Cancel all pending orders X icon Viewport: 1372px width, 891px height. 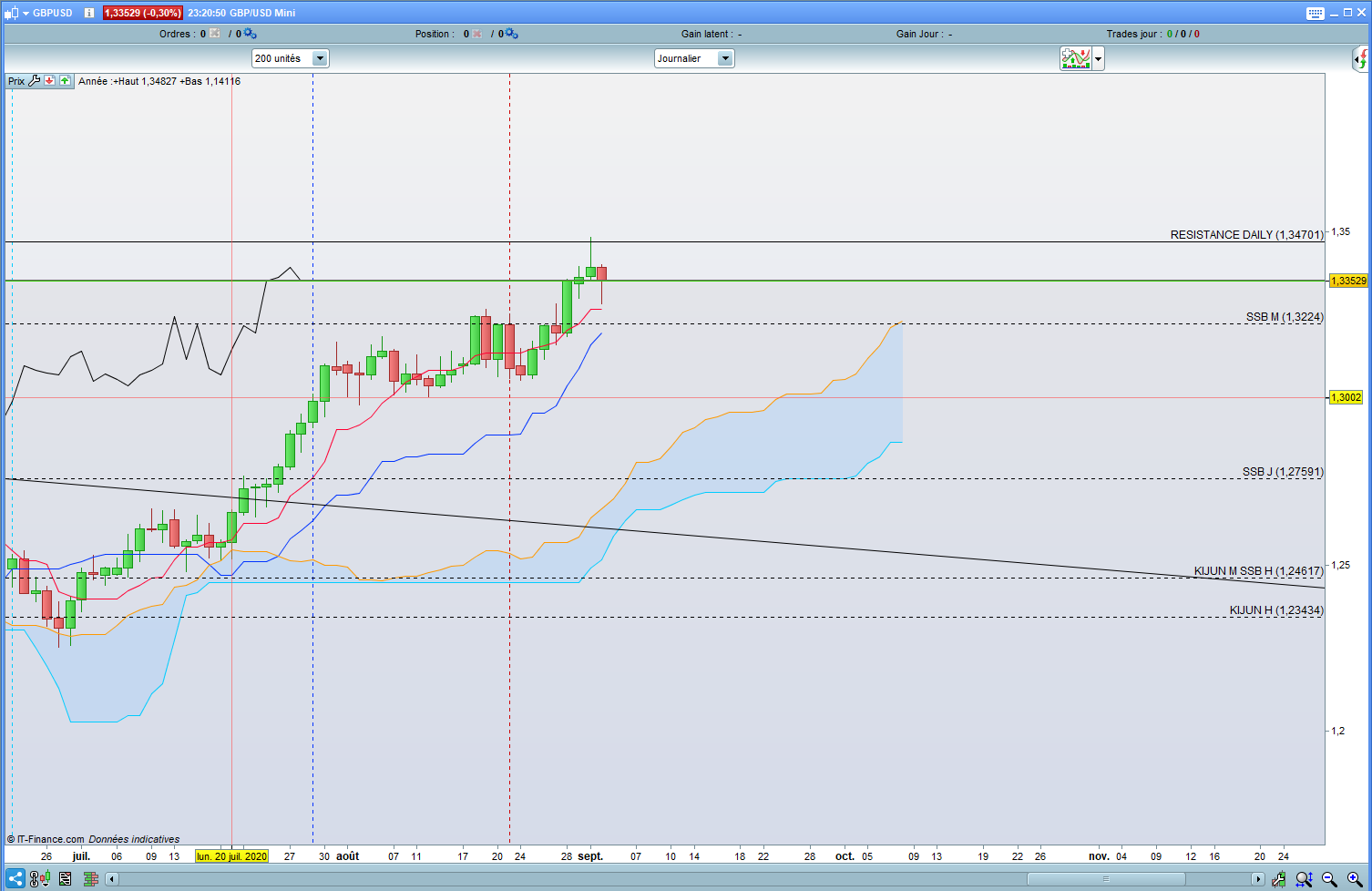coord(215,34)
